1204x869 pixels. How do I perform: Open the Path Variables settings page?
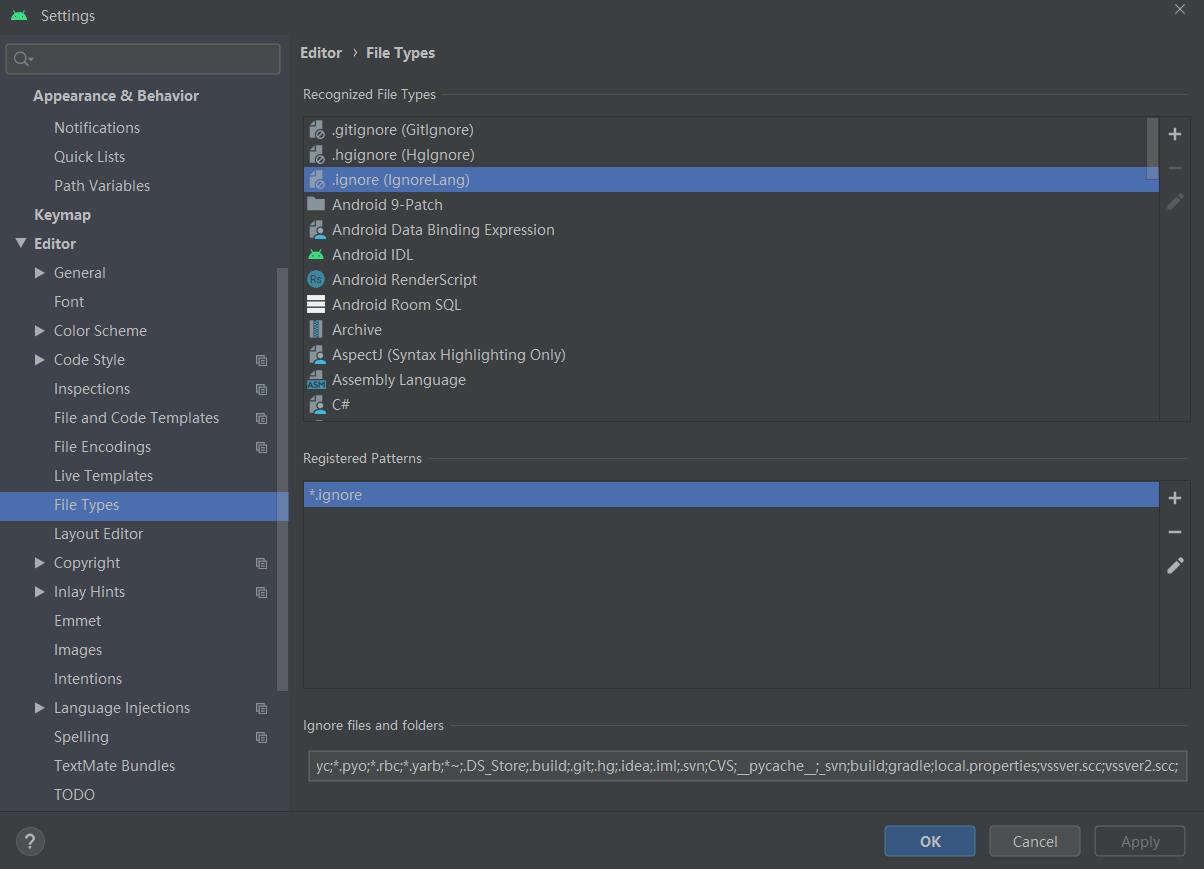102,185
